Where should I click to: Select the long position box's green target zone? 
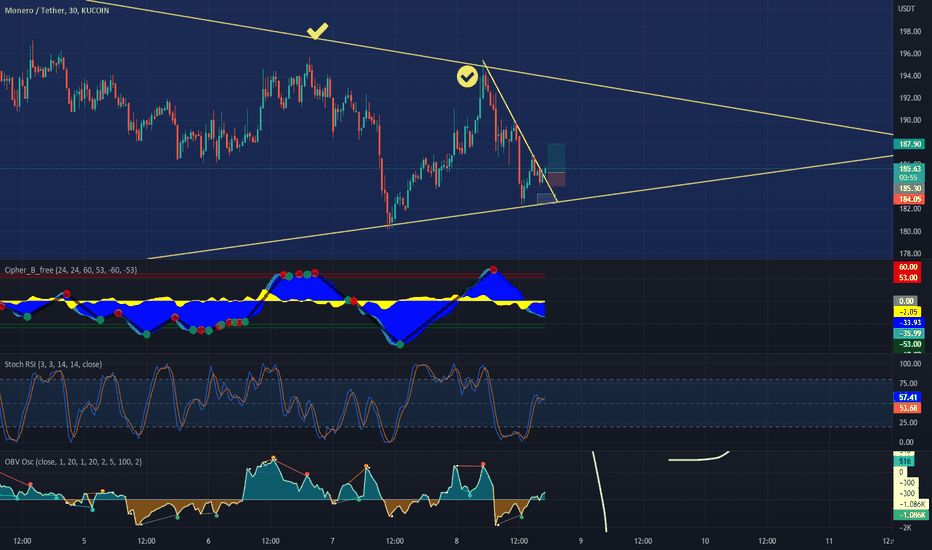(556, 158)
